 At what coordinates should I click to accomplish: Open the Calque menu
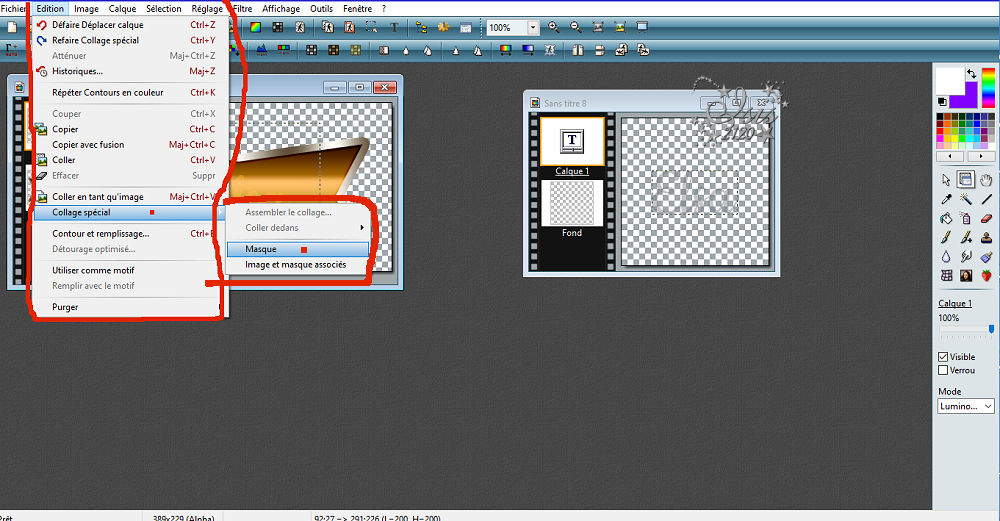click(x=122, y=8)
